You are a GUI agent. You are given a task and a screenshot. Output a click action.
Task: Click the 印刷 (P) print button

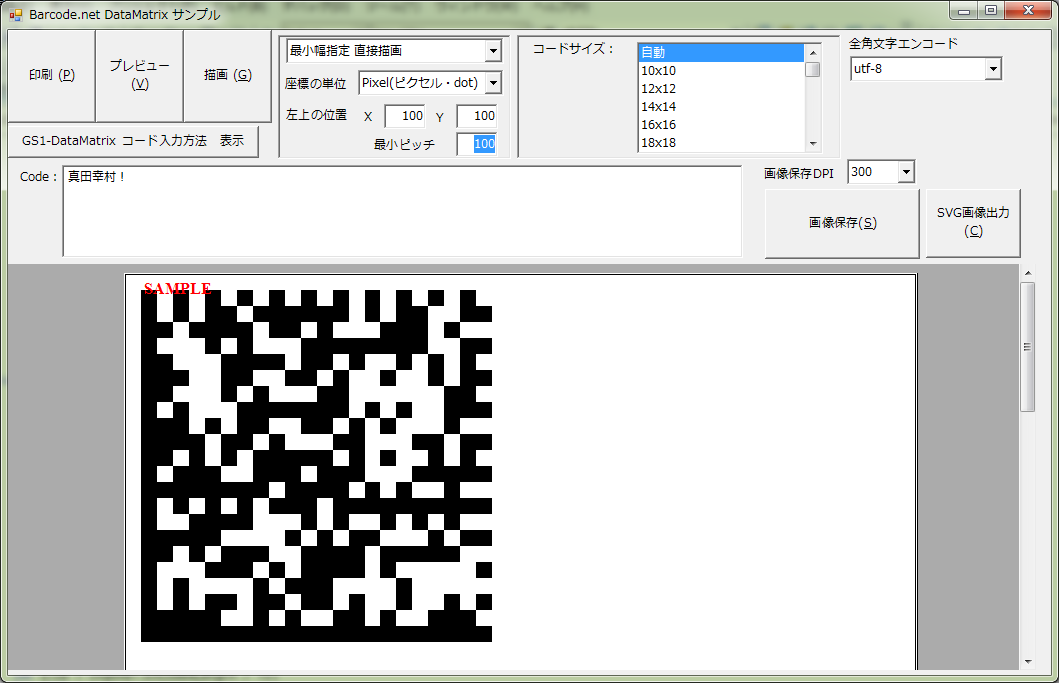pos(51,76)
